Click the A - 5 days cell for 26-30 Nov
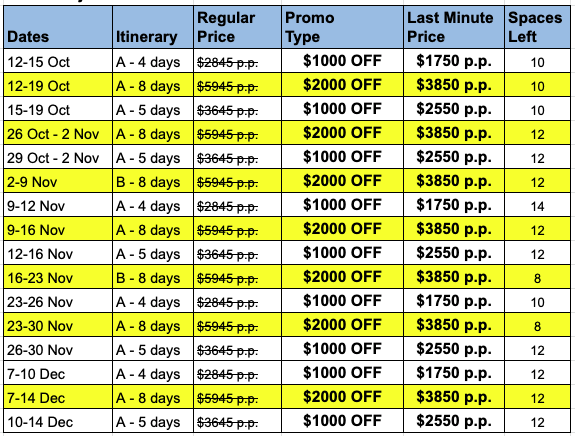Image resolution: width=575 pixels, height=436 pixels. (x=153, y=349)
